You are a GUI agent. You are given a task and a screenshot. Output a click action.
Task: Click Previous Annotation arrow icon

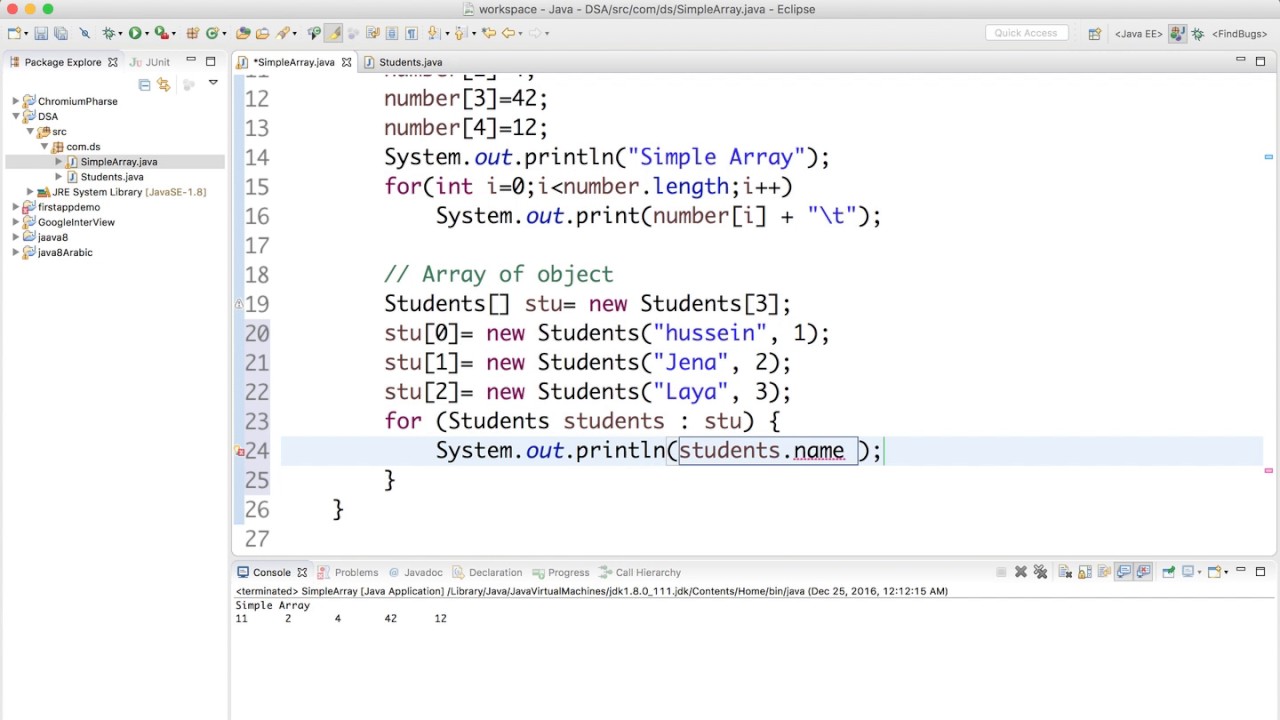[x=459, y=33]
